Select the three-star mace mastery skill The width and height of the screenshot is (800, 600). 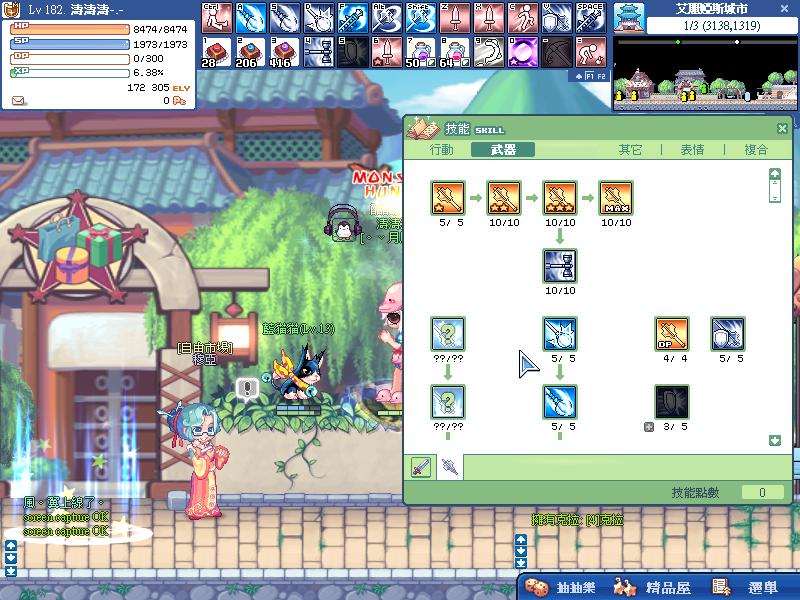(x=560, y=197)
